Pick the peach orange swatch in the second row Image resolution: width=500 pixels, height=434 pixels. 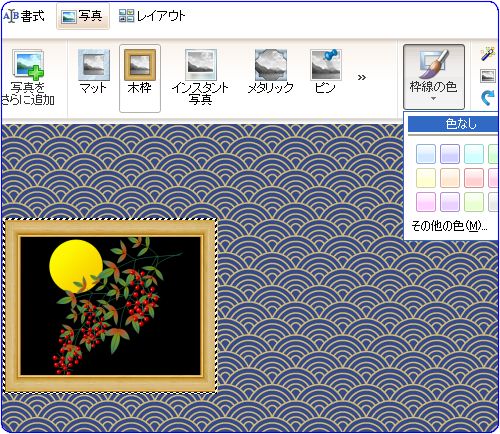pos(450,178)
